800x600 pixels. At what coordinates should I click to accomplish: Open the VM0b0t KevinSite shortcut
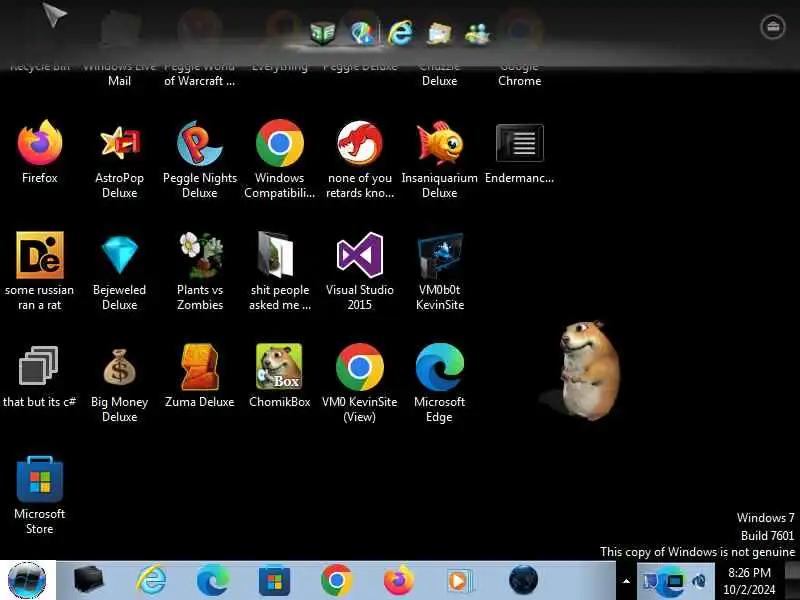[x=439, y=271]
